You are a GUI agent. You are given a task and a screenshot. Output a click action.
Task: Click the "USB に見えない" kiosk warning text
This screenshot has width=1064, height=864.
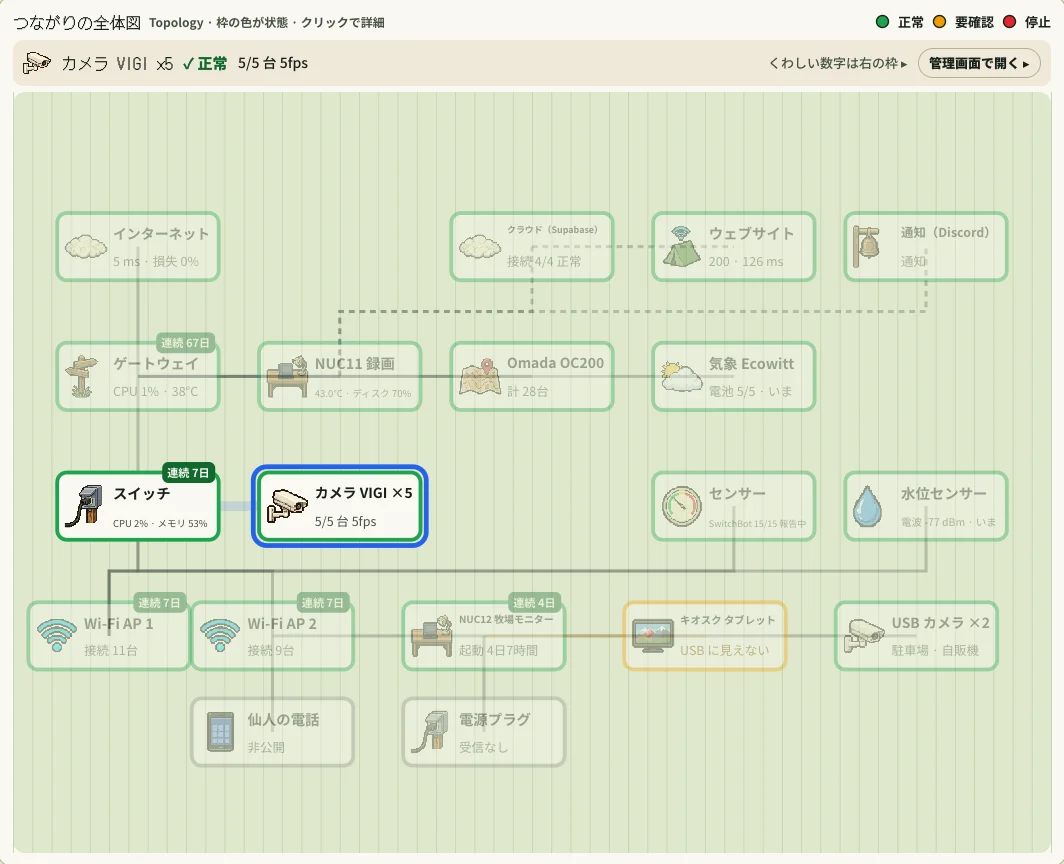point(725,650)
